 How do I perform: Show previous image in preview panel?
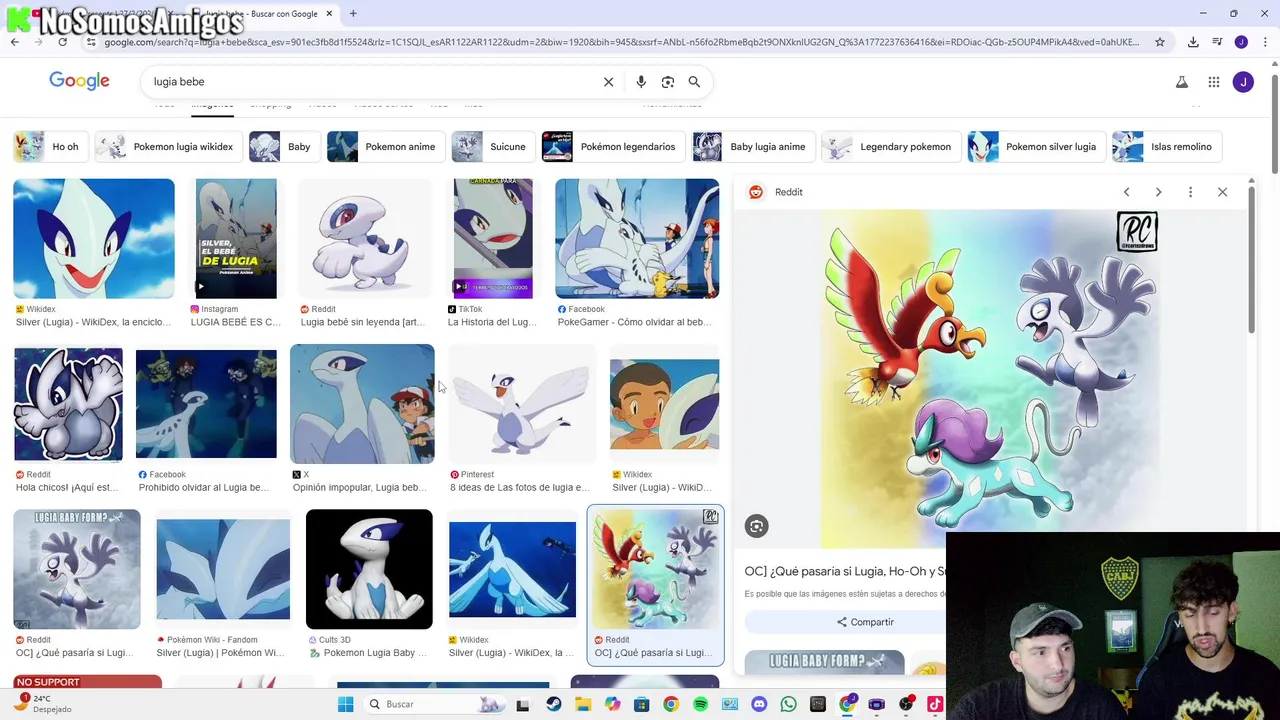pyautogui.click(x=1126, y=192)
